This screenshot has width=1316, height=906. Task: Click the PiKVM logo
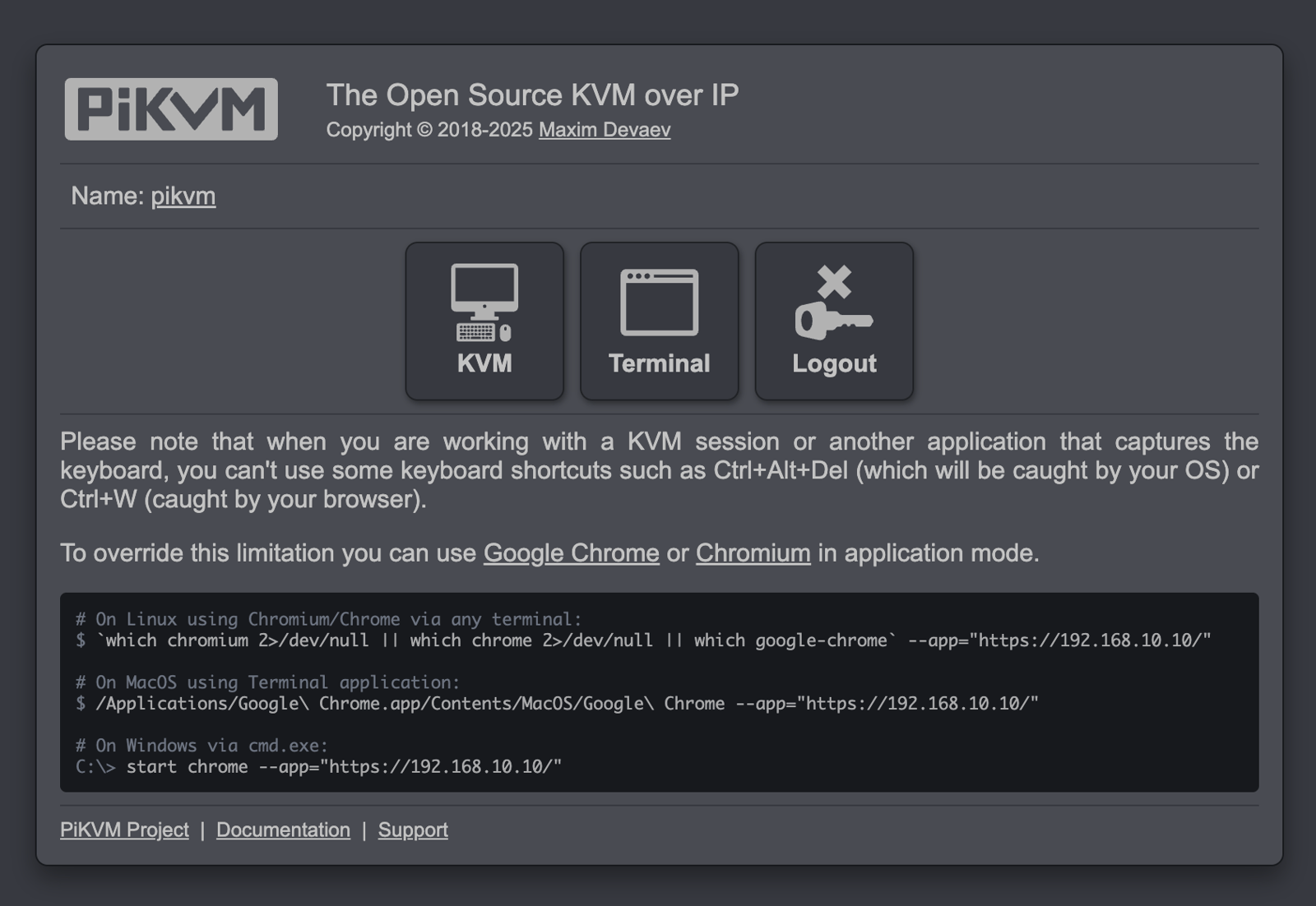171,109
